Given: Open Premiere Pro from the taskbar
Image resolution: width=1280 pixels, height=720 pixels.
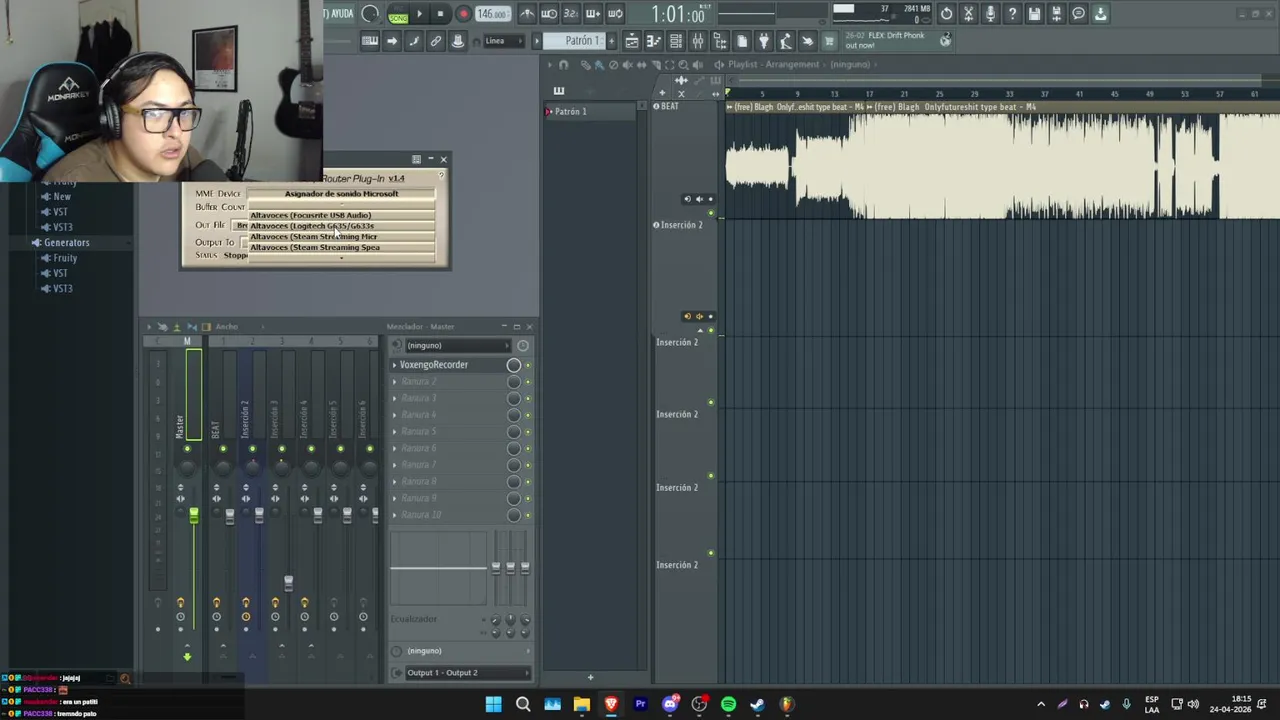Looking at the screenshot, I should pos(640,705).
